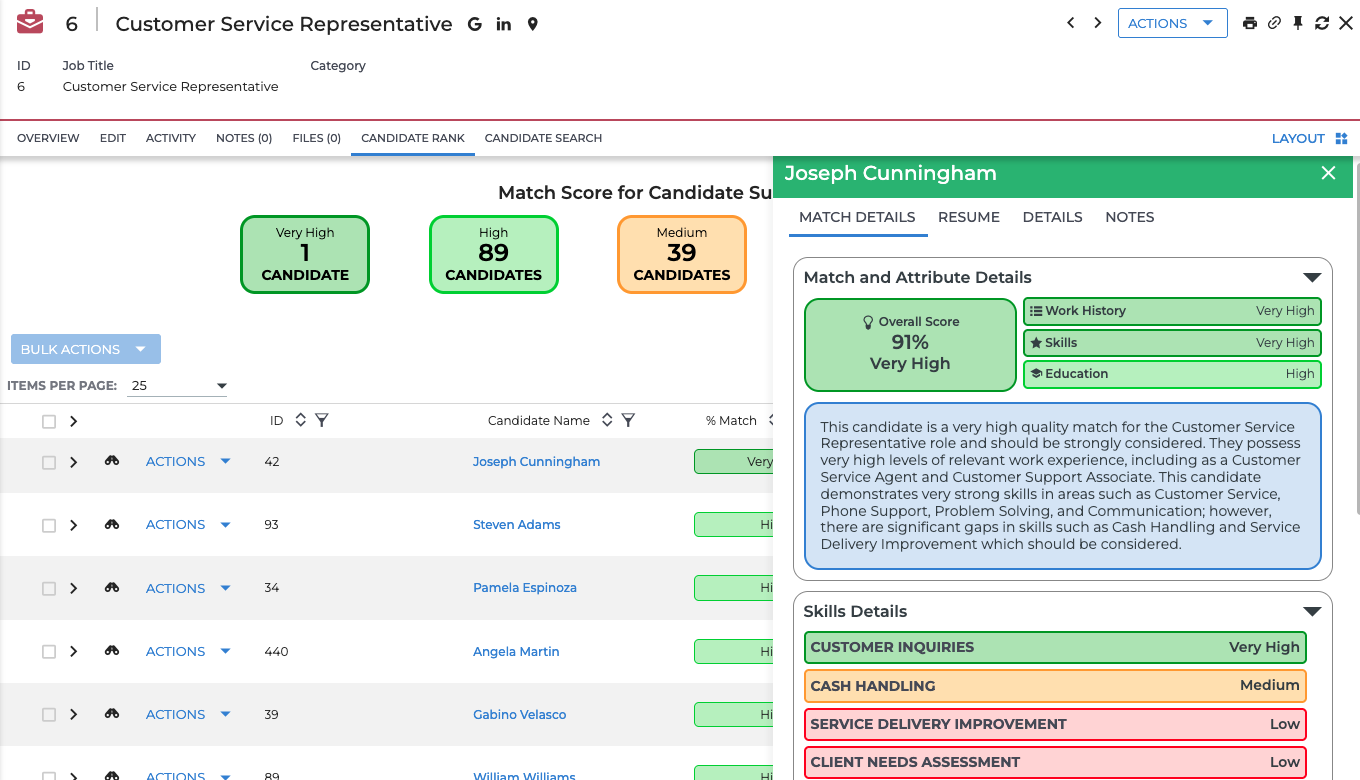
Task: Open ACTIONS menu for Pamela Espinoza
Action: tap(188, 588)
